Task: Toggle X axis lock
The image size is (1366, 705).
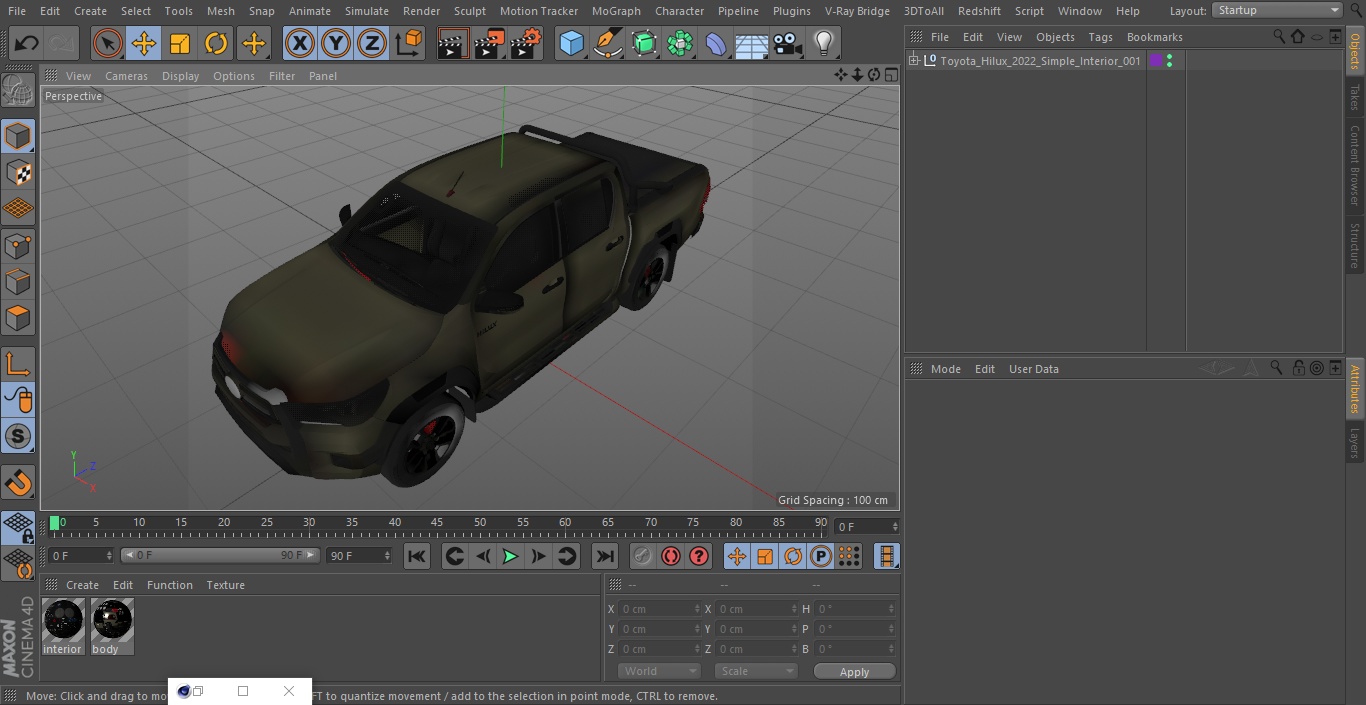Action: [300, 43]
